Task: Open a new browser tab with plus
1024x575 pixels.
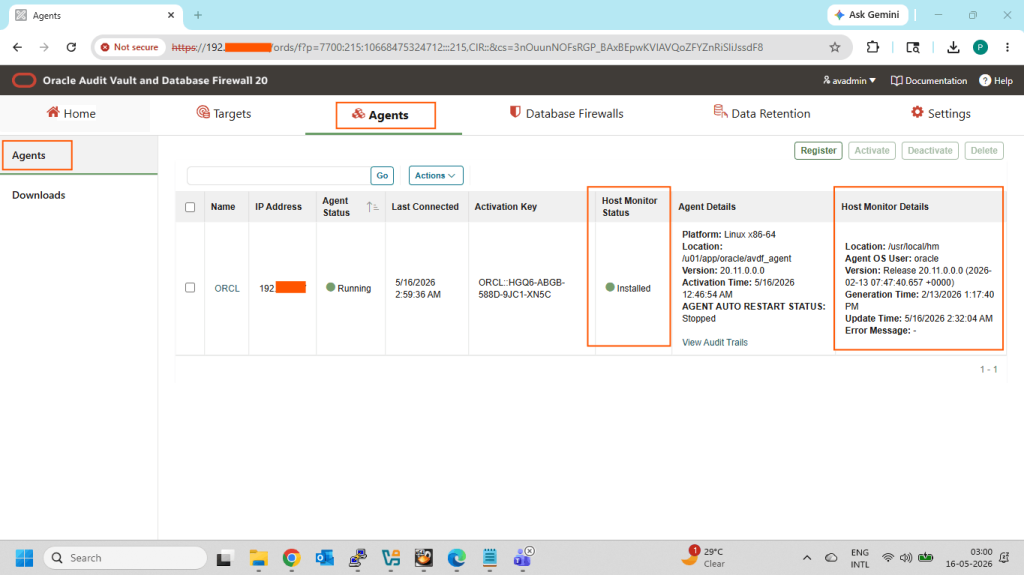Action: click(x=198, y=15)
